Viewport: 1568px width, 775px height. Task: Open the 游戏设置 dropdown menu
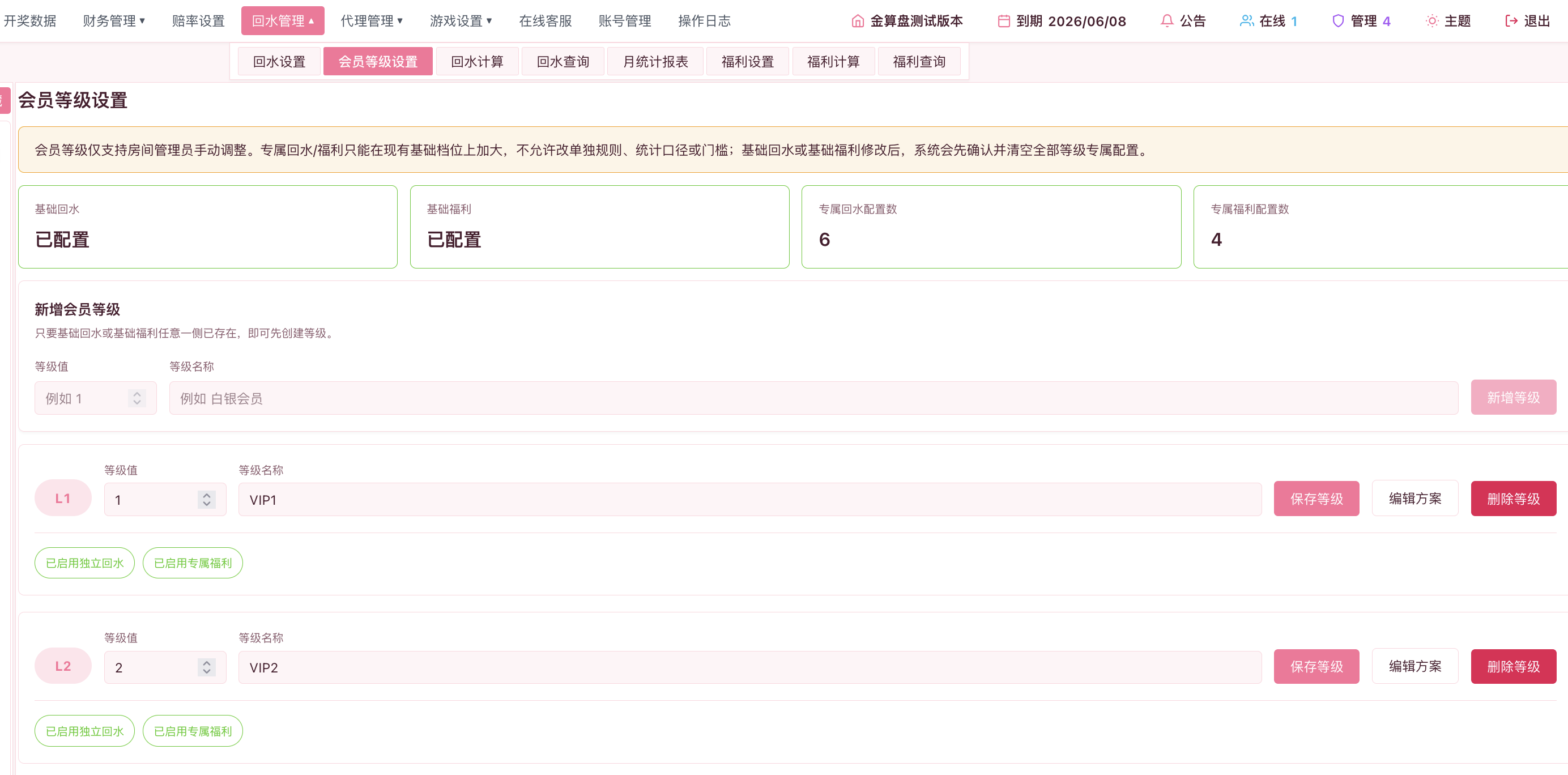click(461, 21)
